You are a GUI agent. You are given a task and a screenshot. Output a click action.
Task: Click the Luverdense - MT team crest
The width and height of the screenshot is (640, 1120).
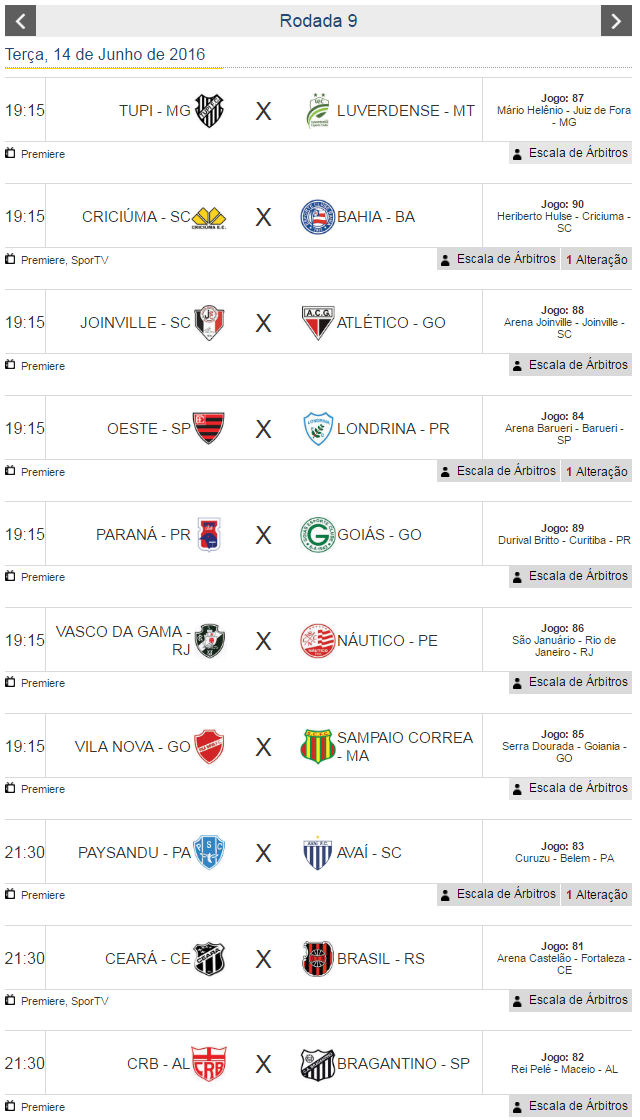coord(317,110)
